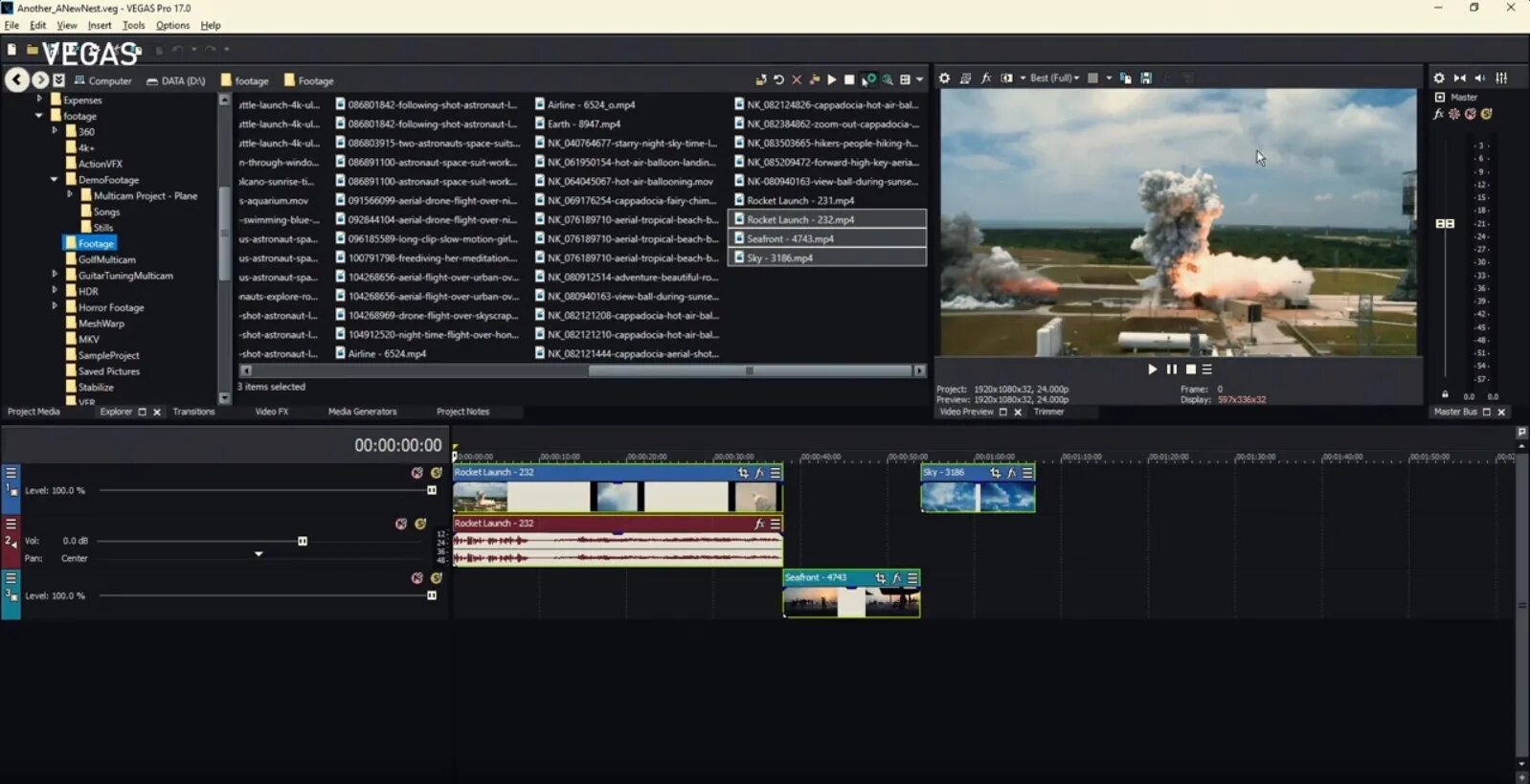Open track 1 hamburger menu

point(11,473)
